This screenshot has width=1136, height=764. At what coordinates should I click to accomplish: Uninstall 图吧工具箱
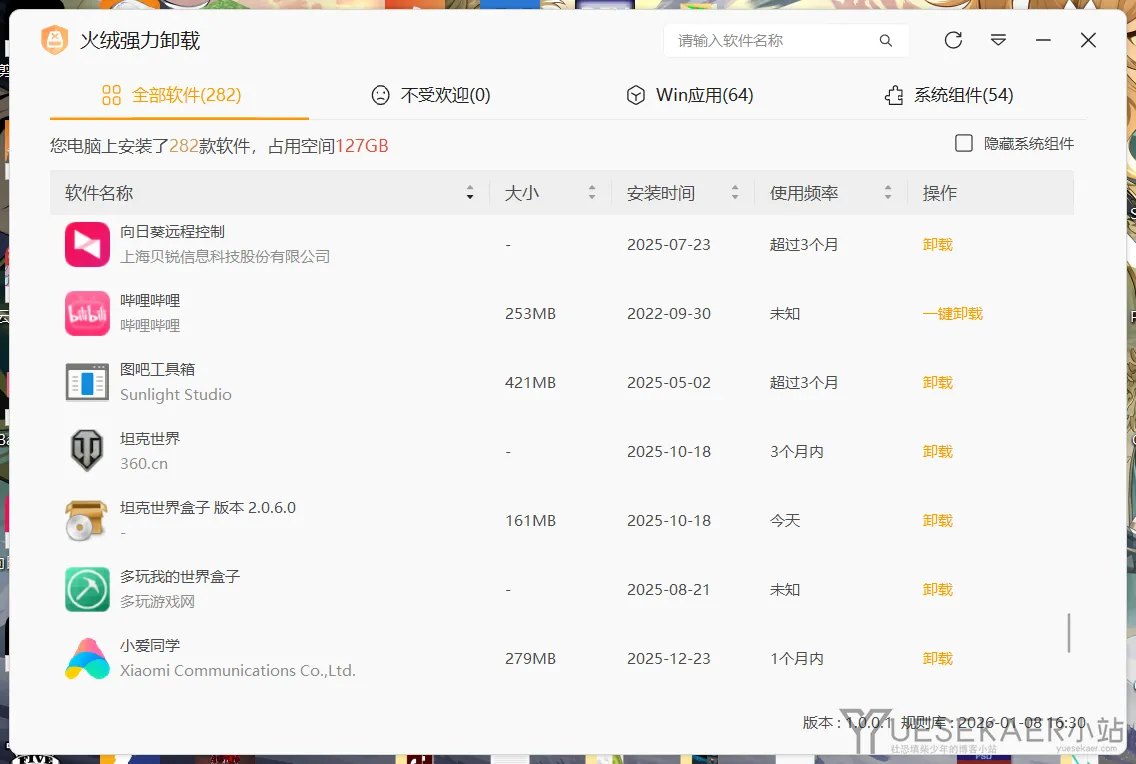[937, 382]
